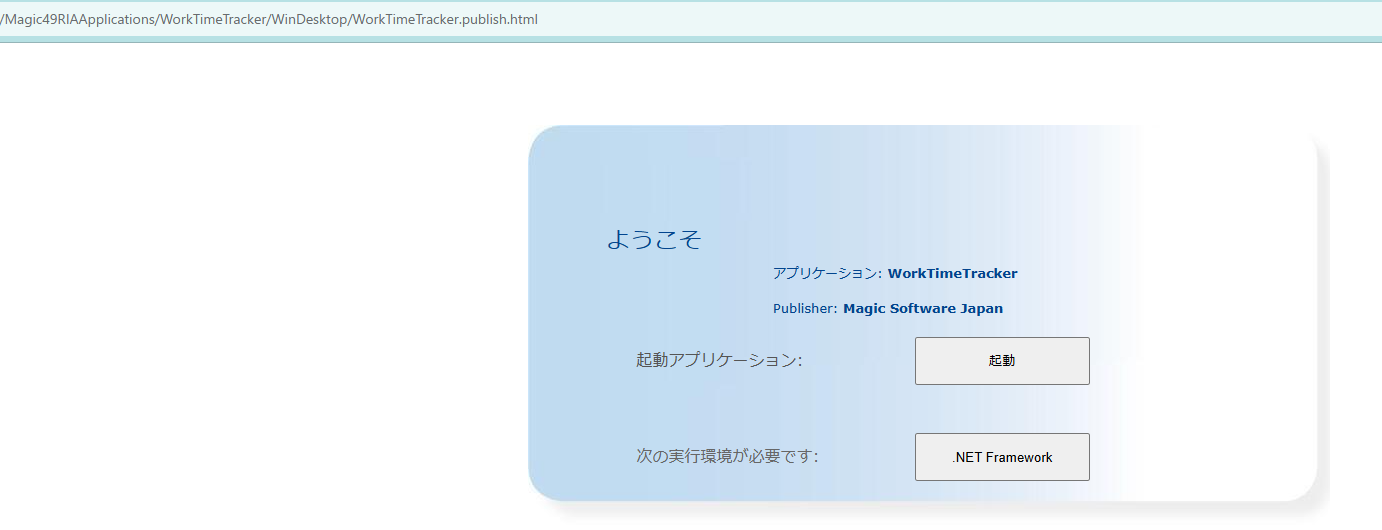Click blank panel area left of 起動アプリケーション label
Image resolution: width=1382 pixels, height=530 pixels.
[580, 360]
